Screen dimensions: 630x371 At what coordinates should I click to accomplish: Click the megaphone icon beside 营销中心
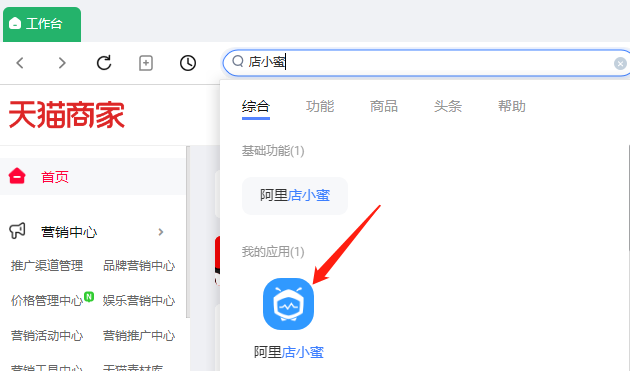[x=17, y=231]
